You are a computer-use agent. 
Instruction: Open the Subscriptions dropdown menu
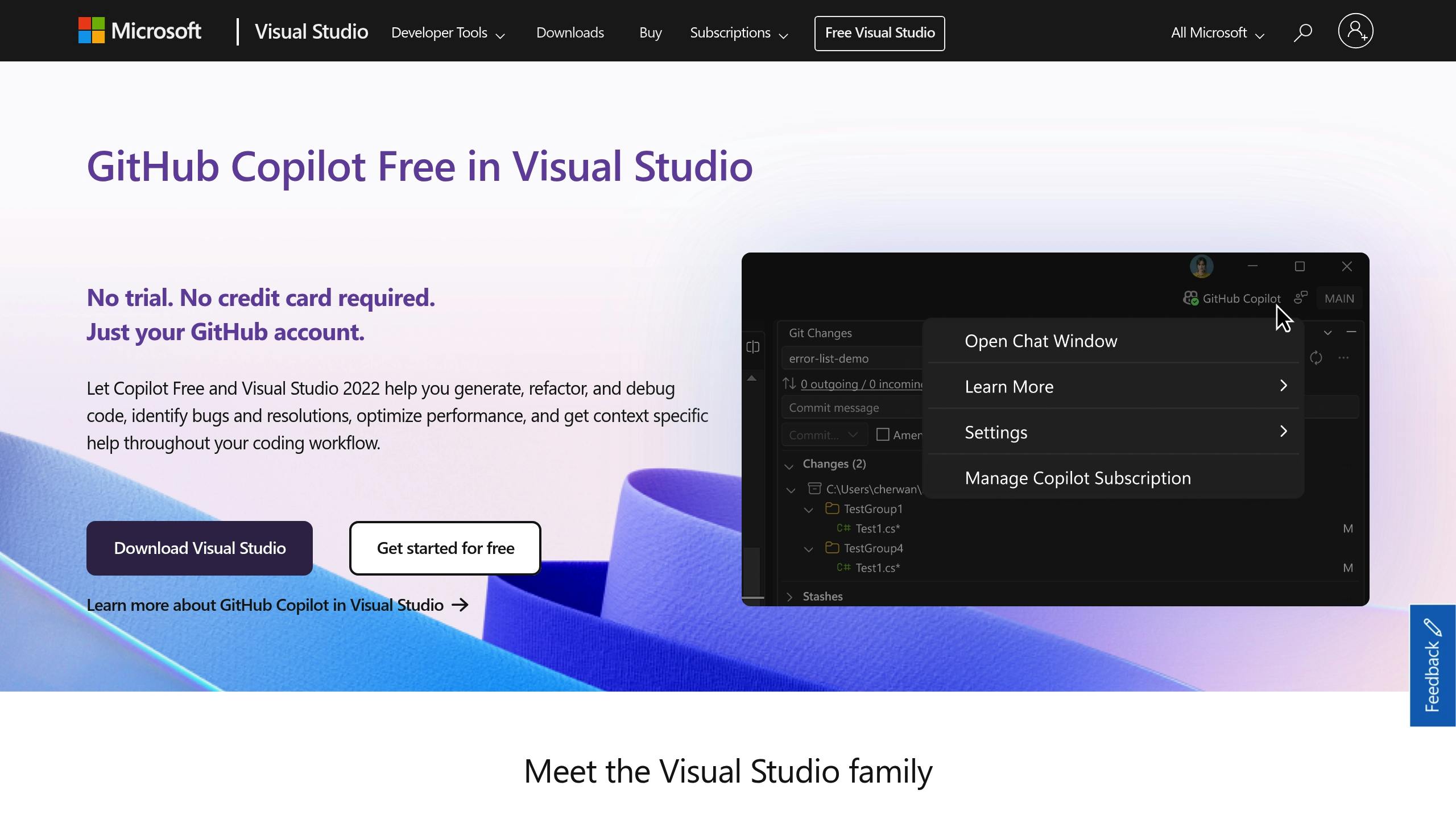tap(740, 32)
